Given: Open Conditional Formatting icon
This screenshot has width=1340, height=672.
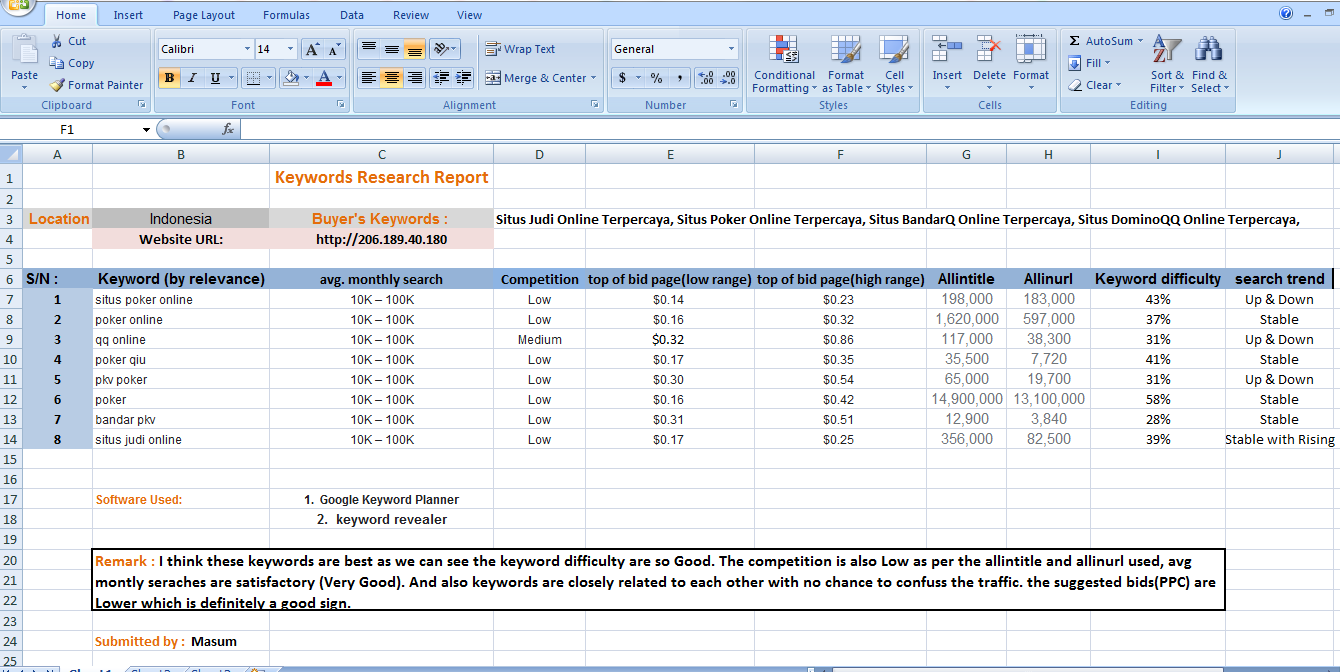Looking at the screenshot, I should coord(783,49).
